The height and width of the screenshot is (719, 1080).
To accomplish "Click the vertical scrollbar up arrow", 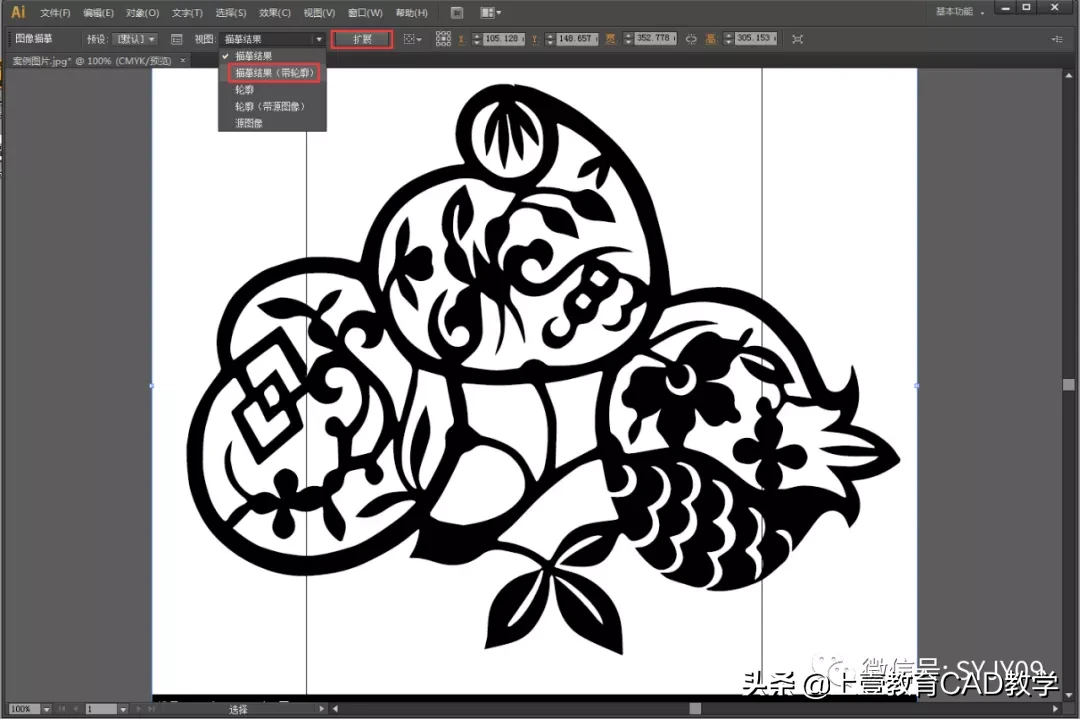I will point(1069,76).
